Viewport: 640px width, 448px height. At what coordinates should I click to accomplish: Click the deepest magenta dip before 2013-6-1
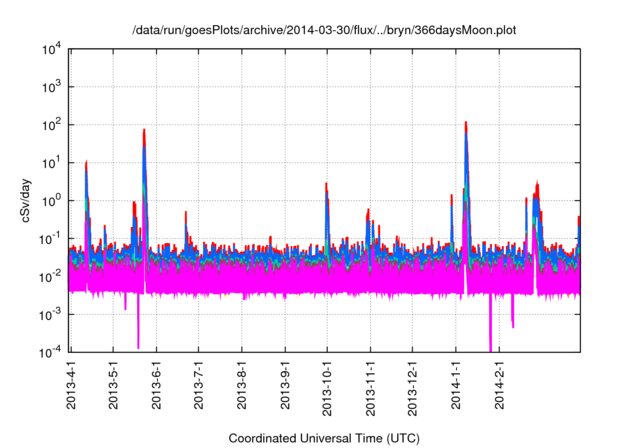pyautogui.click(x=138, y=345)
